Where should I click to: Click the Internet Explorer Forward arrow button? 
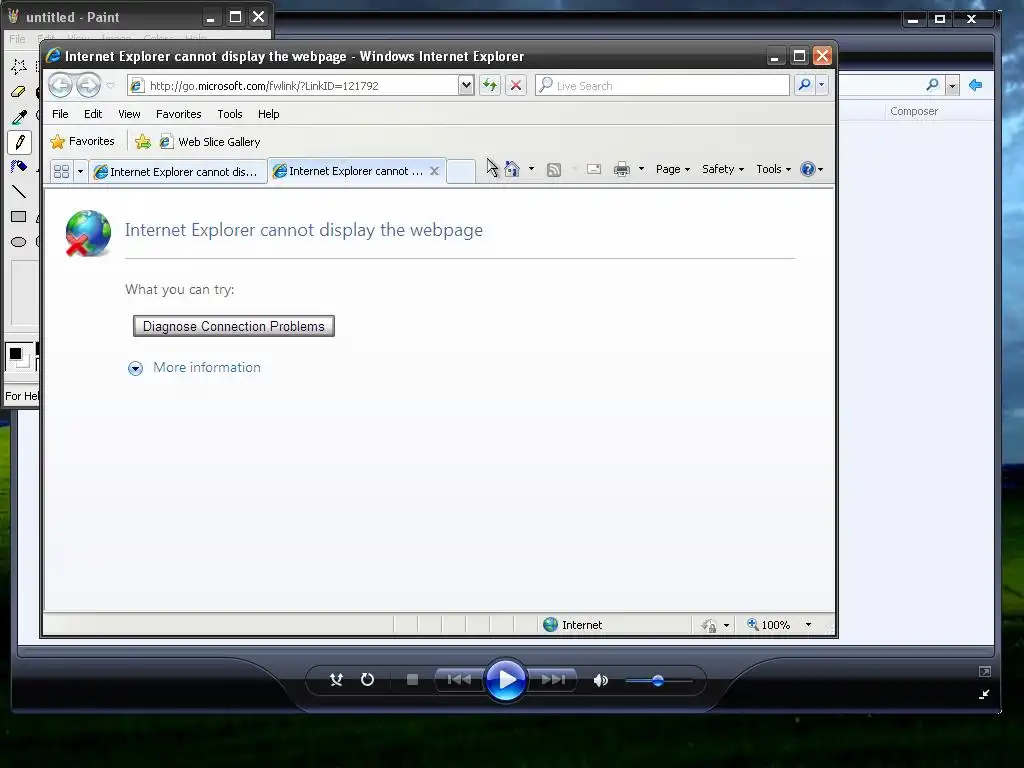click(x=88, y=85)
